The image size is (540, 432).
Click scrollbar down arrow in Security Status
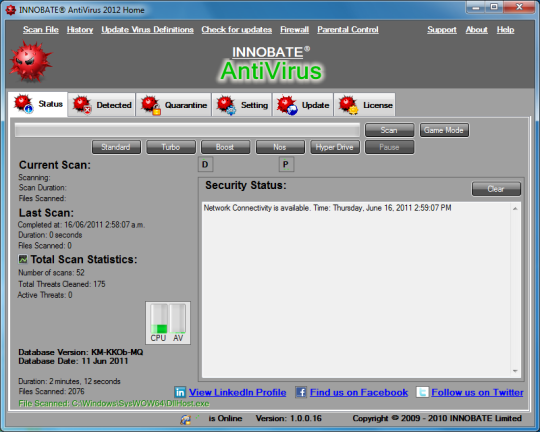[x=515, y=371]
